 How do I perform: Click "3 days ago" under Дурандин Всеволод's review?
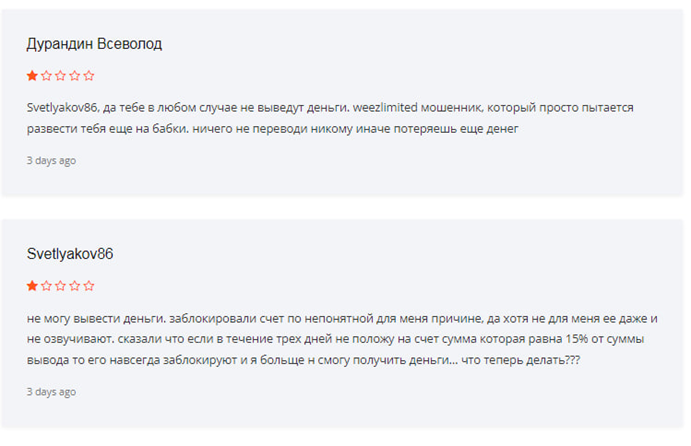point(51,160)
